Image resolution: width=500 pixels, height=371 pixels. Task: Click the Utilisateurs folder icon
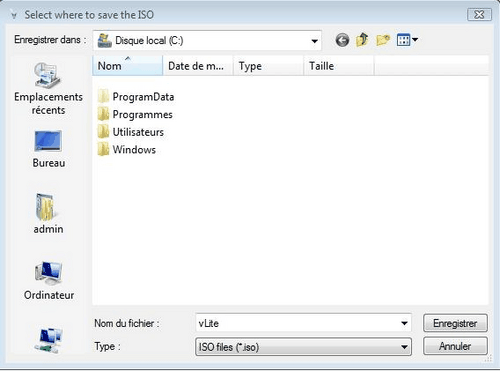coord(103,132)
